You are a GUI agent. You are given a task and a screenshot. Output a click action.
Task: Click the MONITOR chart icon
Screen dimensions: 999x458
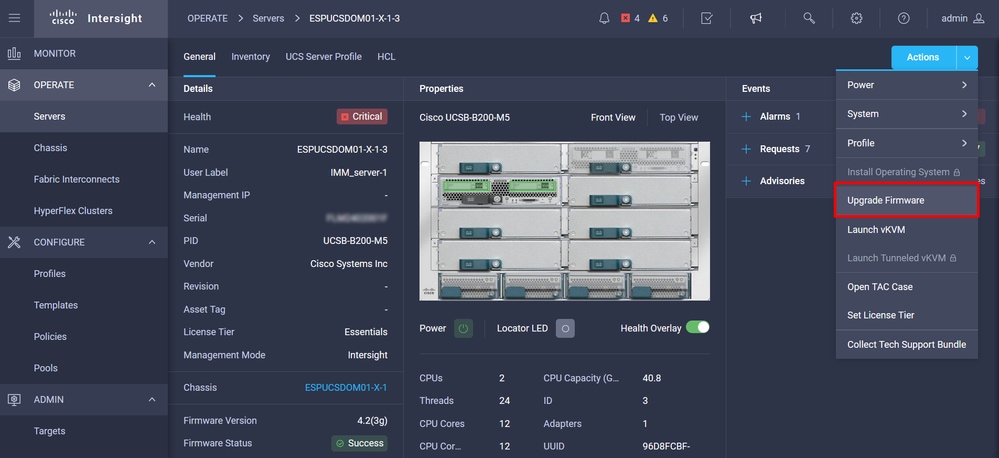point(14,54)
